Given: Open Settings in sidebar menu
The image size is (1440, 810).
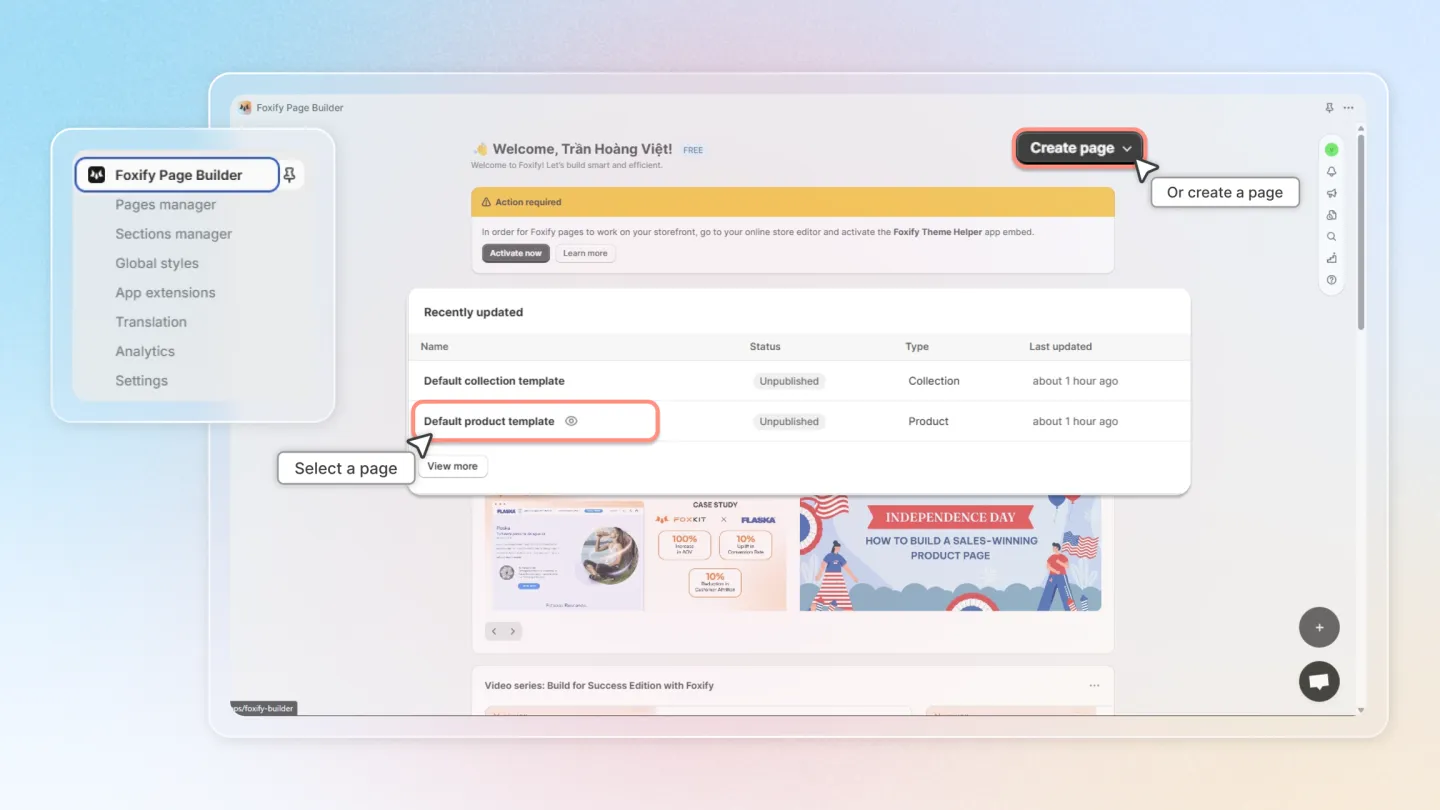Looking at the screenshot, I should click(x=141, y=381).
